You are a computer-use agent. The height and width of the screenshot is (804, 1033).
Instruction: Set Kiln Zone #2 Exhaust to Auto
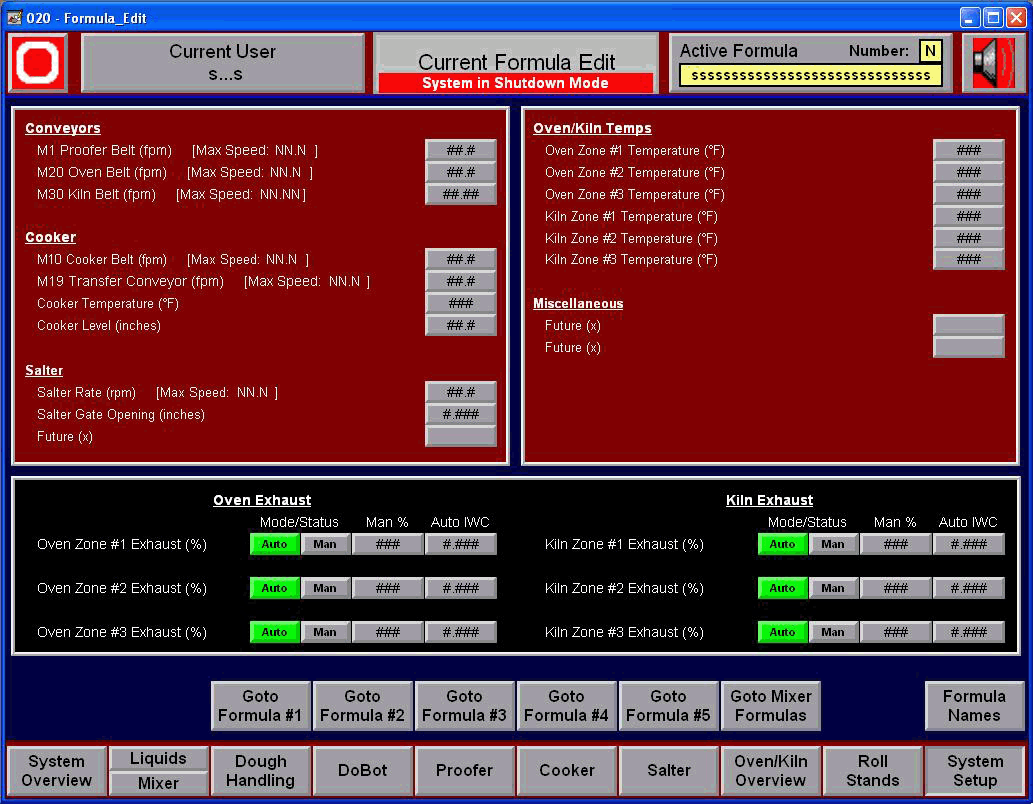coord(783,588)
